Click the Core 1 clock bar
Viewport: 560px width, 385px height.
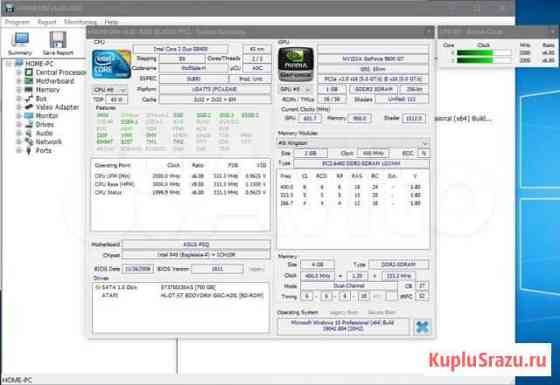[x=484, y=60]
